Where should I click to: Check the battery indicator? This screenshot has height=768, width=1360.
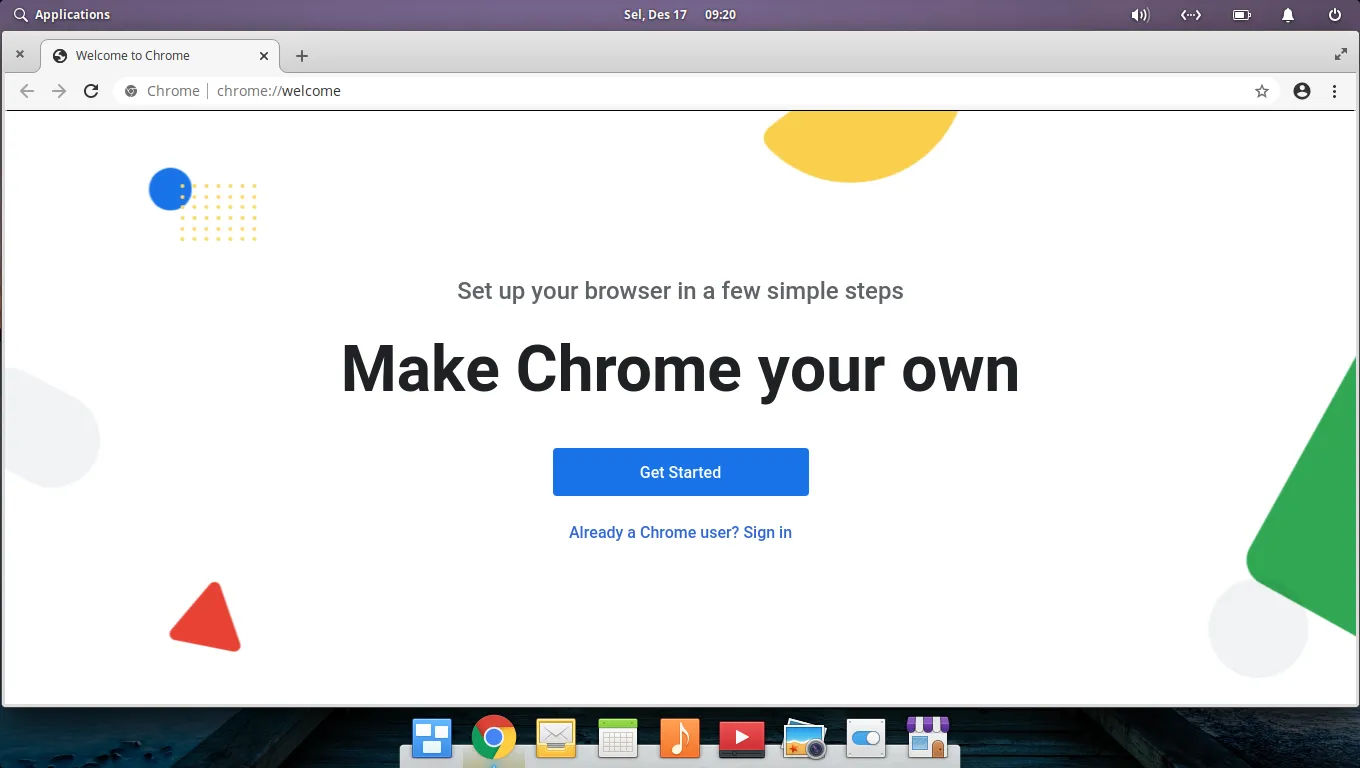pos(1241,15)
